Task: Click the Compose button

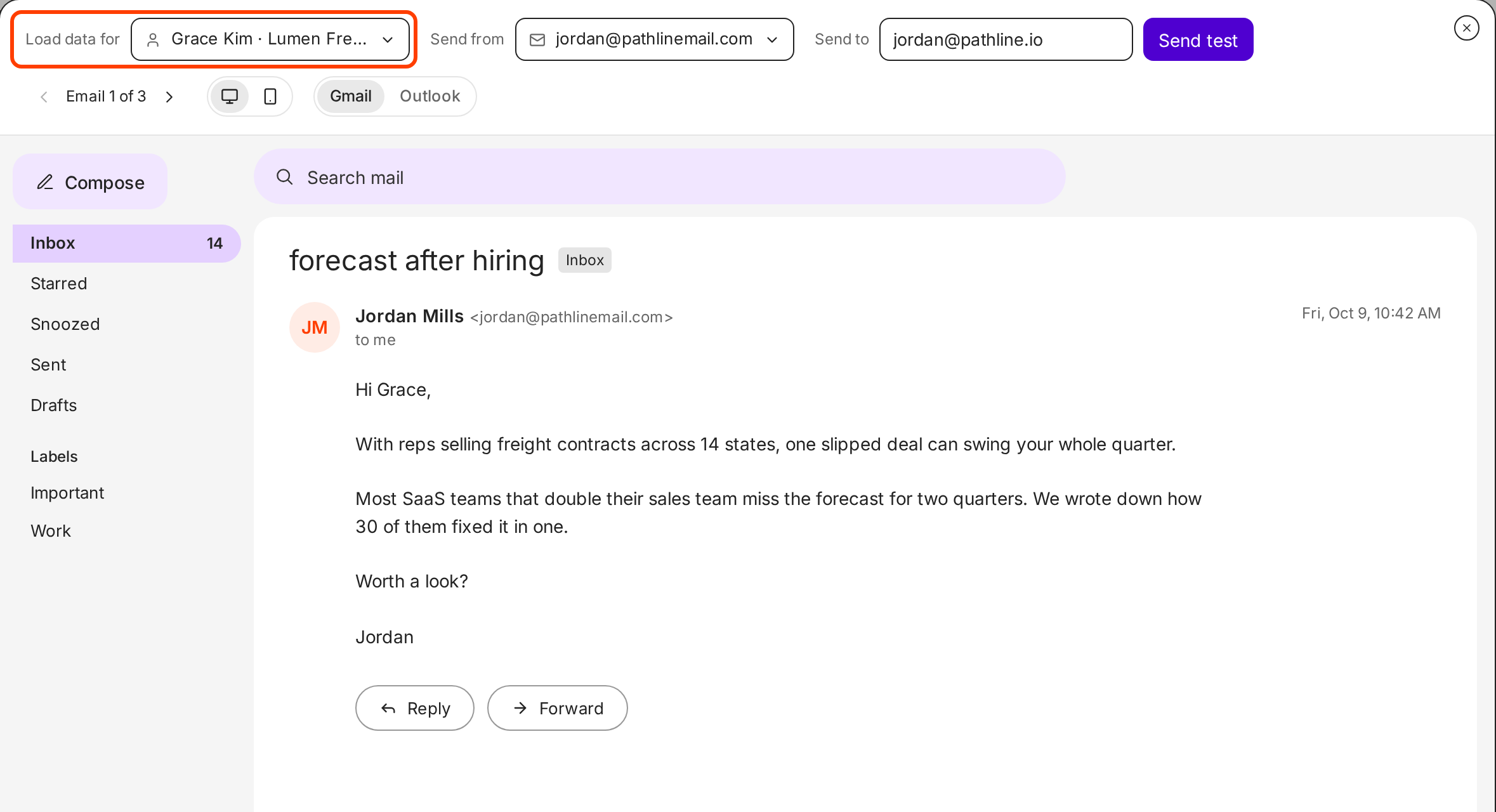Action: point(90,182)
